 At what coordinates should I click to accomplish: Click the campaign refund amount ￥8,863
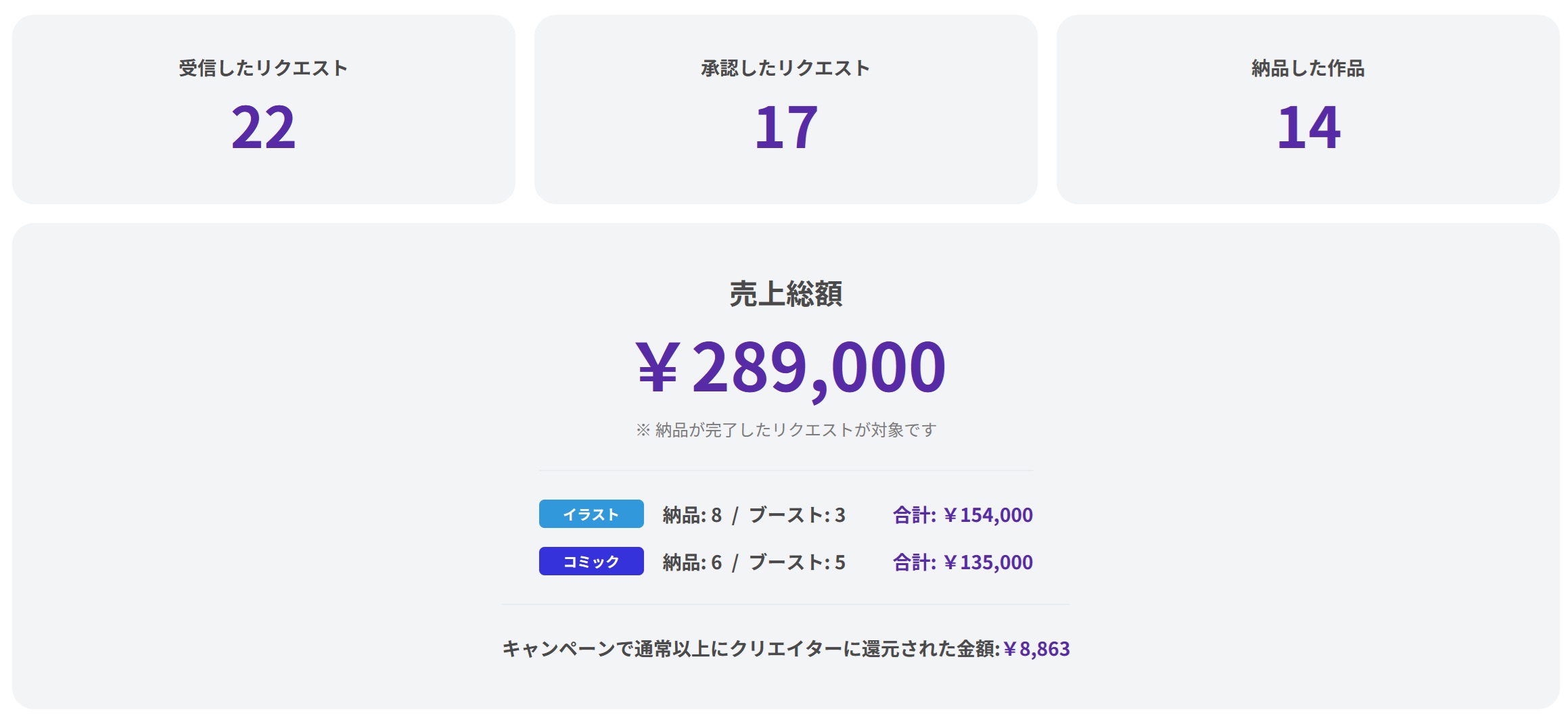1036,649
